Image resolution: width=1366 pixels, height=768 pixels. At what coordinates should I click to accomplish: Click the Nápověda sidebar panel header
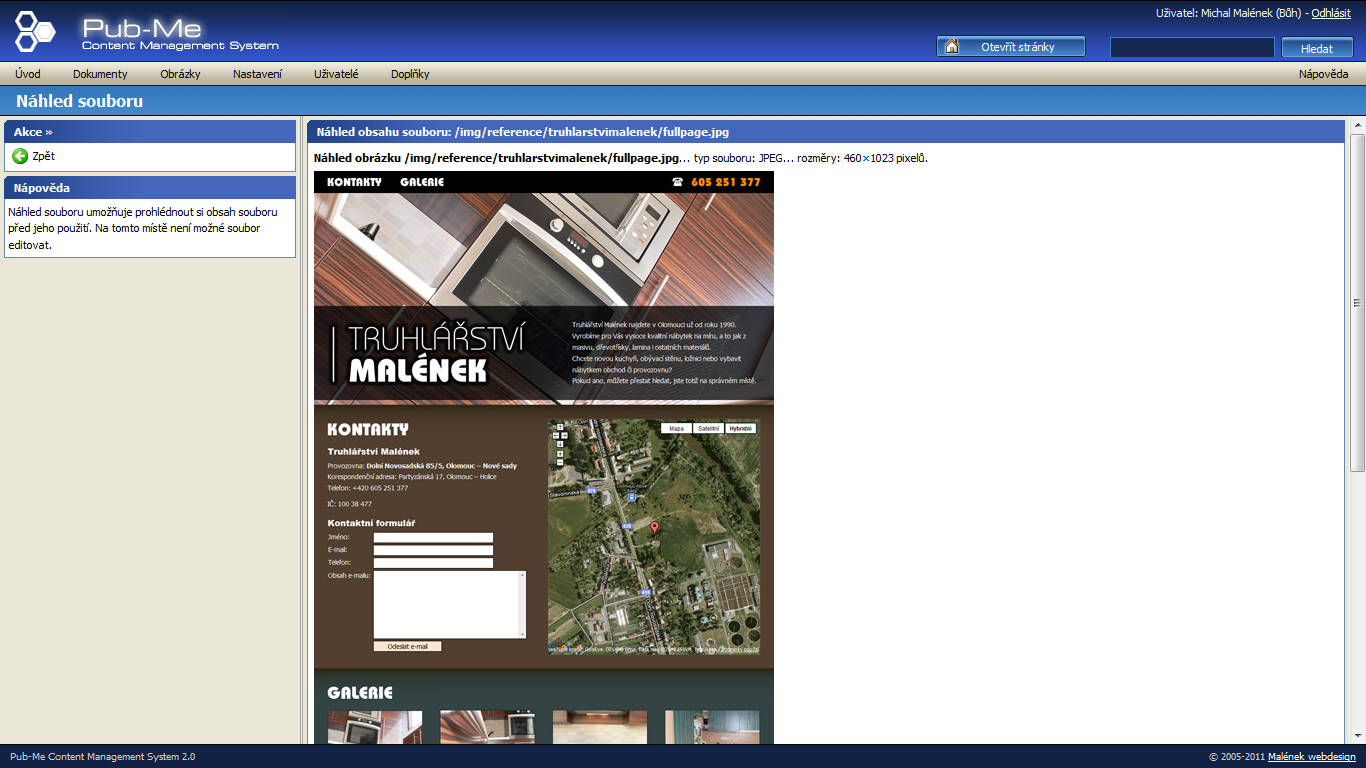(150, 187)
